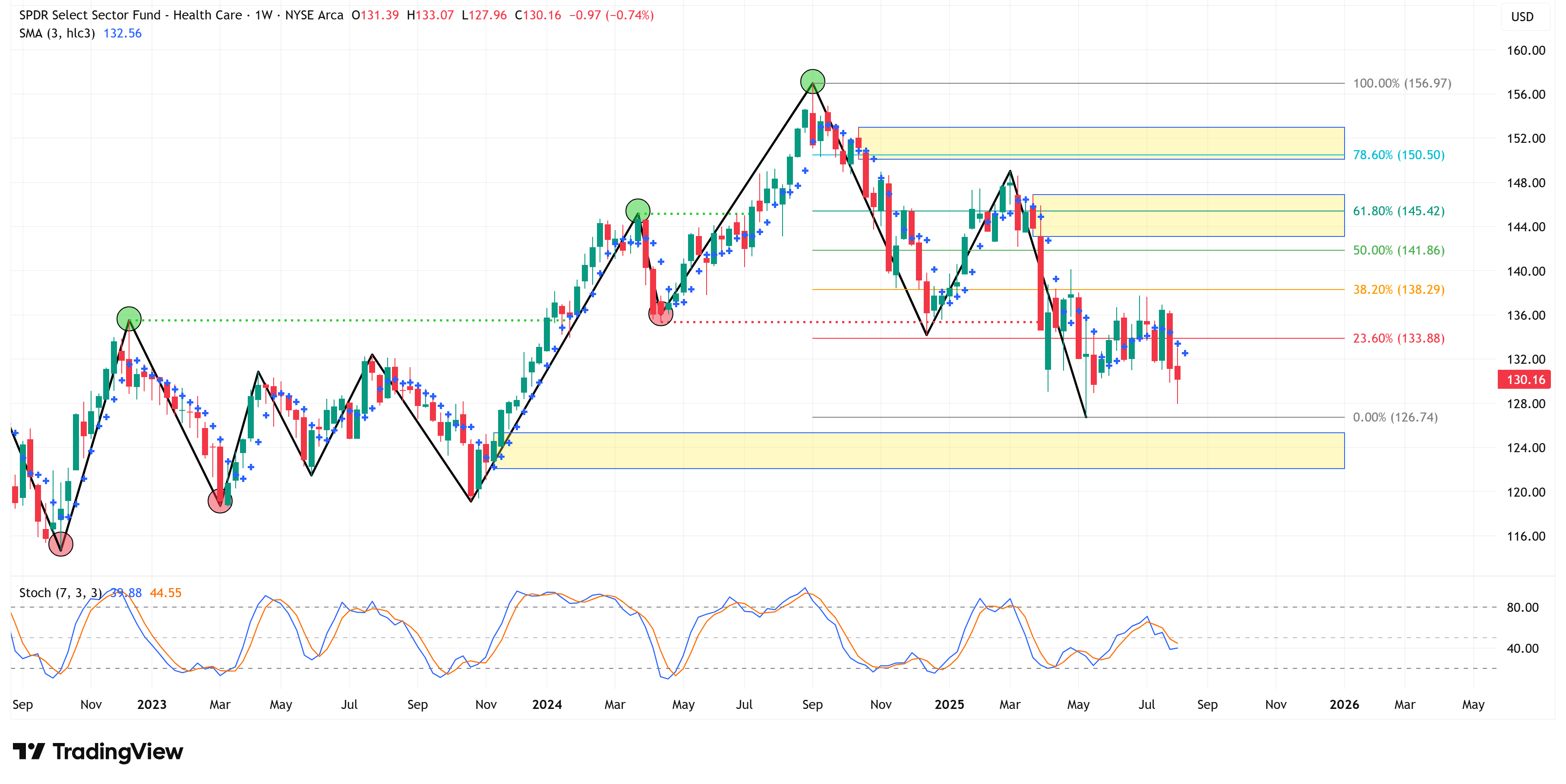Screen dimensions: 1566x784
Task: Click the 38.20% (138.29) Fibonacci label
Action: [1398, 289]
